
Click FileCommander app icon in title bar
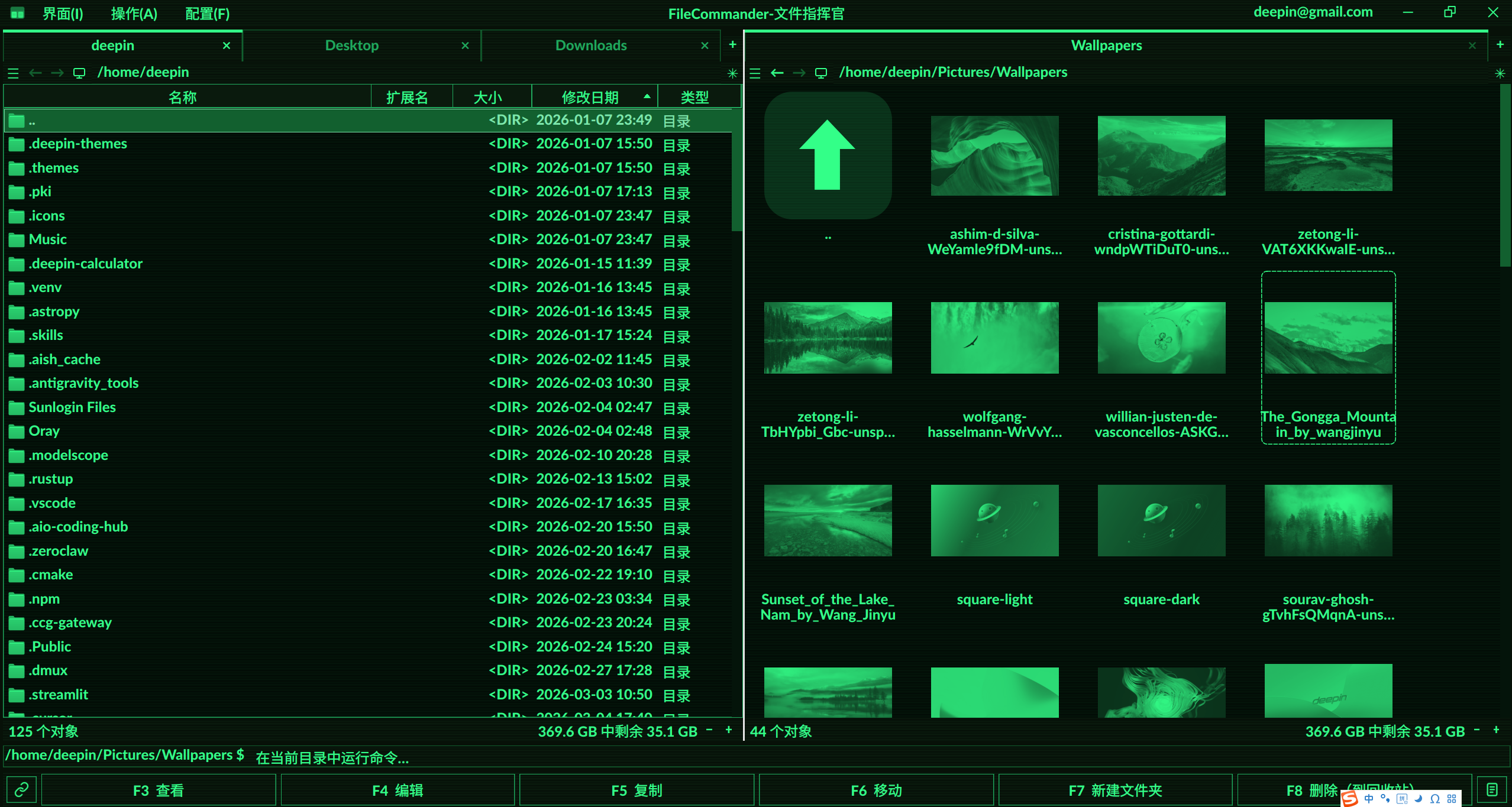pos(18,13)
